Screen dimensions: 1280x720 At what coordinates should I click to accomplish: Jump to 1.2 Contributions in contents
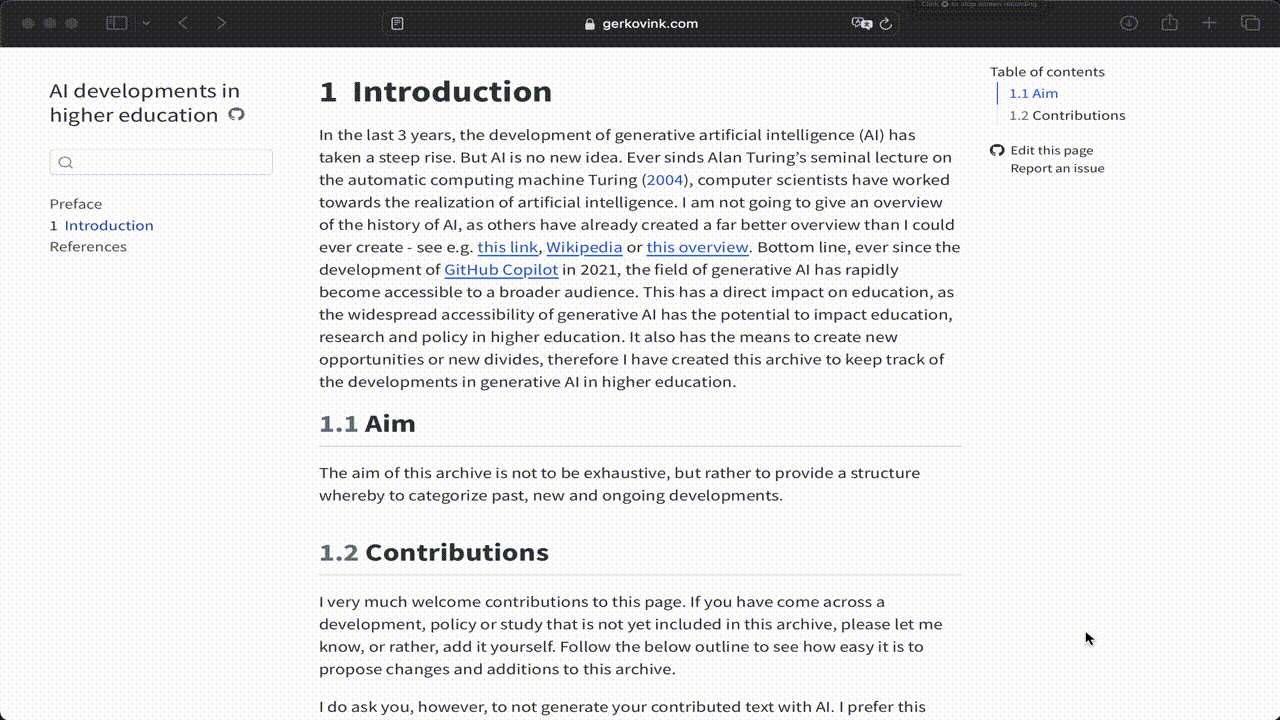pos(1067,116)
